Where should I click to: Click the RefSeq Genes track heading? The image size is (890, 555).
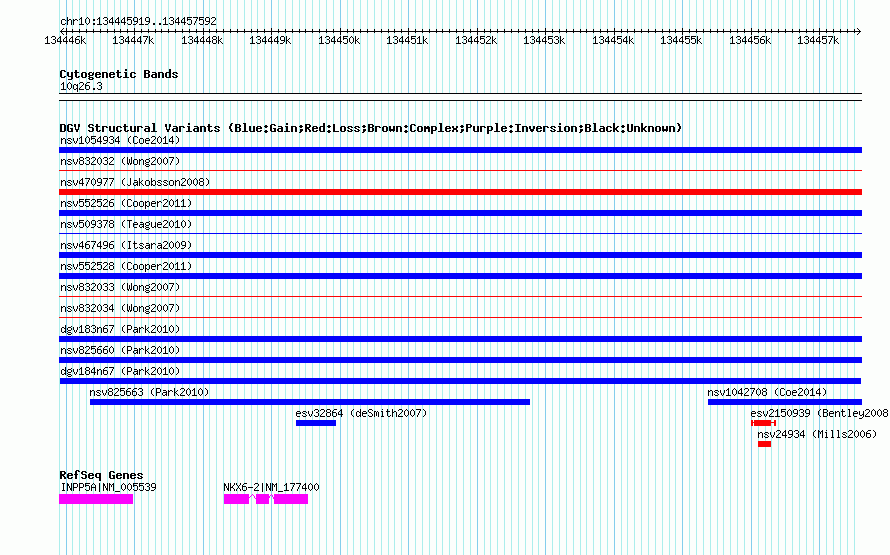point(101,475)
